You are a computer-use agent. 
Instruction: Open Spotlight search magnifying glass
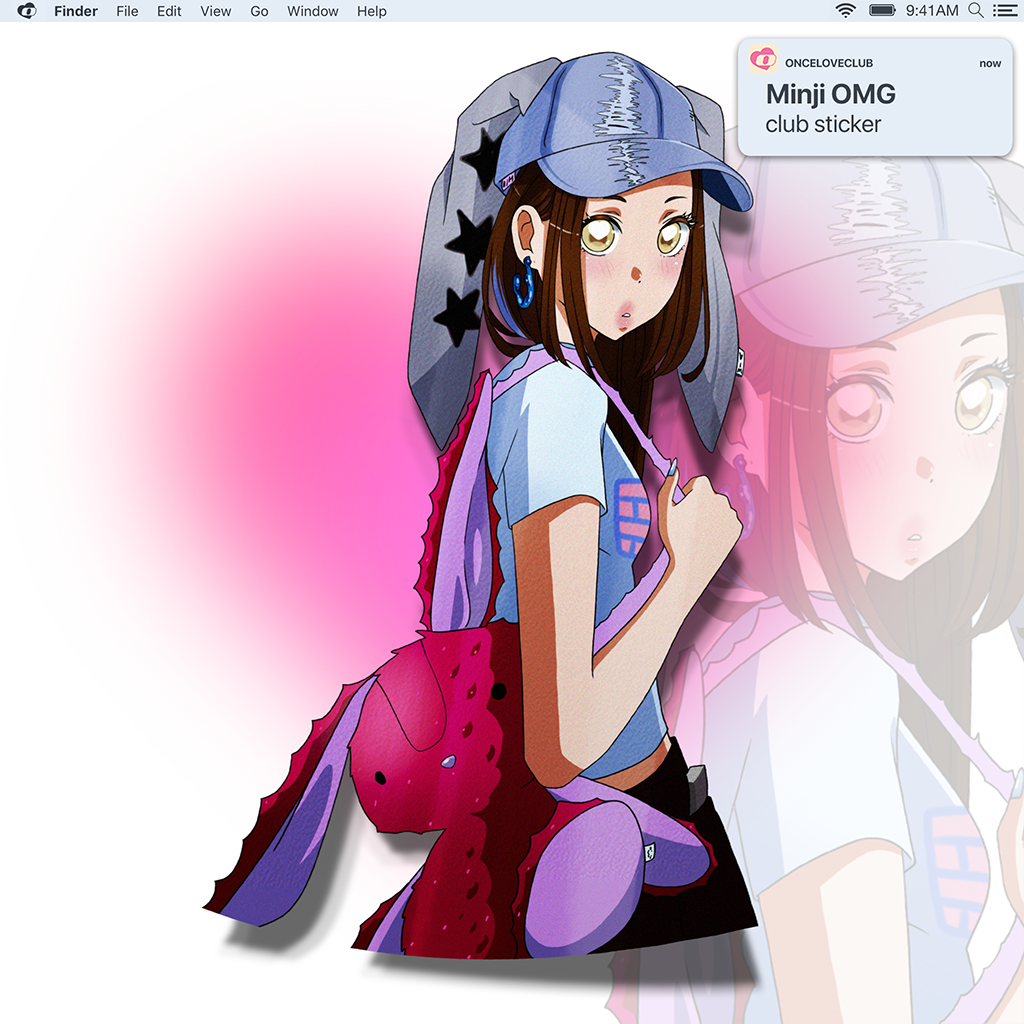976,11
